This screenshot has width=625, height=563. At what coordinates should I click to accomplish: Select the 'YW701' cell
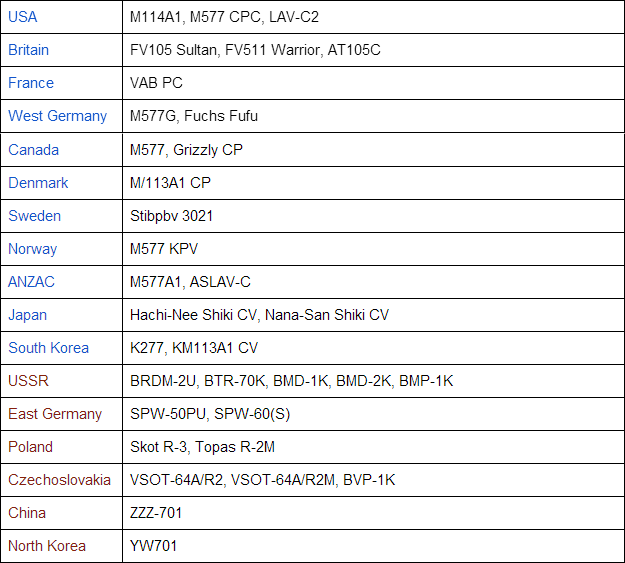click(x=373, y=546)
